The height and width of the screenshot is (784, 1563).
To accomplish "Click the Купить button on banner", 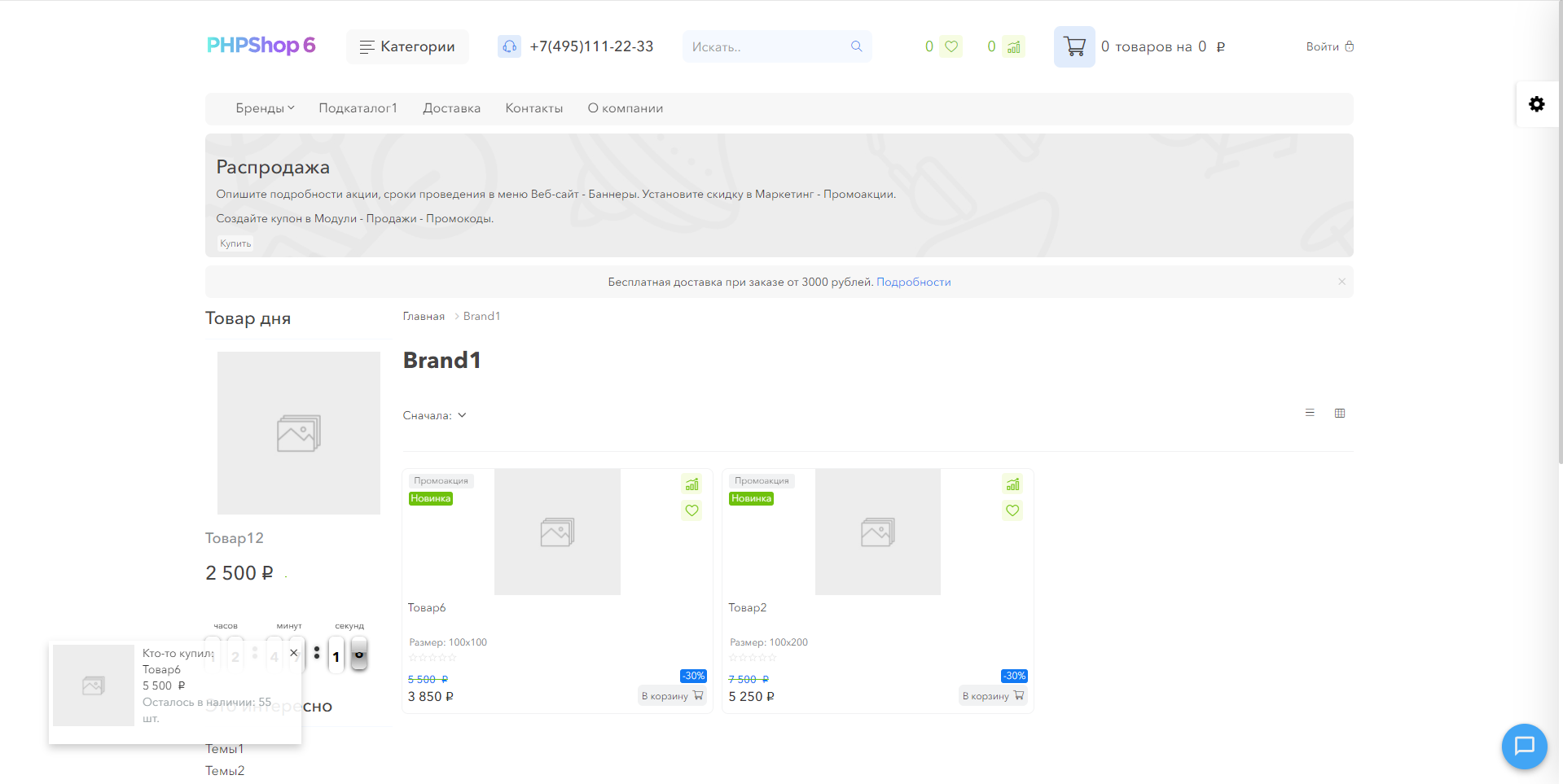I will click(235, 243).
